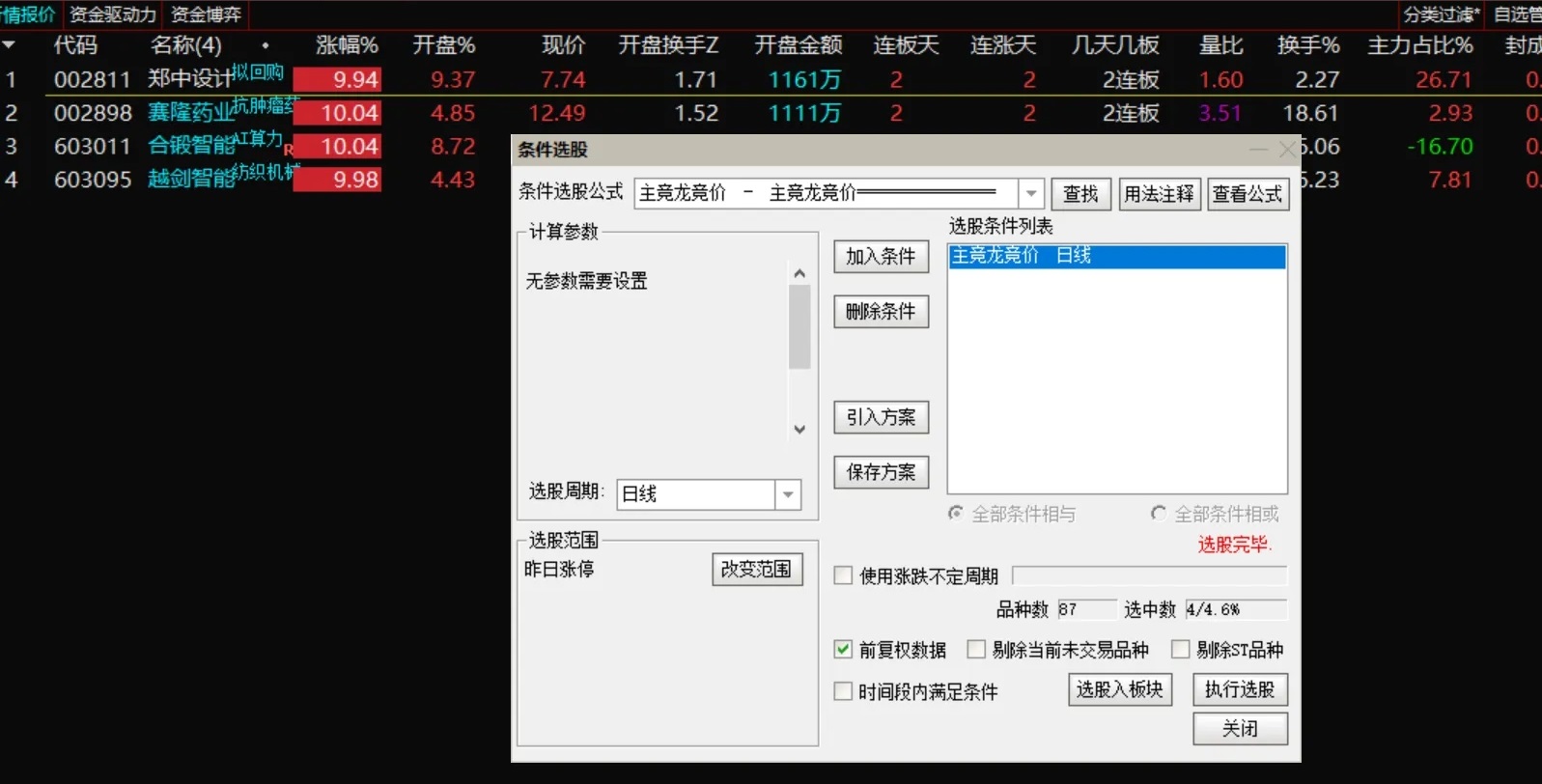This screenshot has height=784, width=1542.
Task: Open the 分类过滤 tab
Action: pos(1441,14)
